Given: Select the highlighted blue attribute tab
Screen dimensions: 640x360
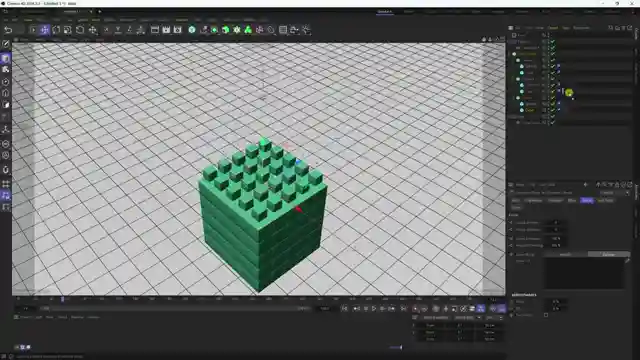Looking at the screenshot, I should point(587,200).
